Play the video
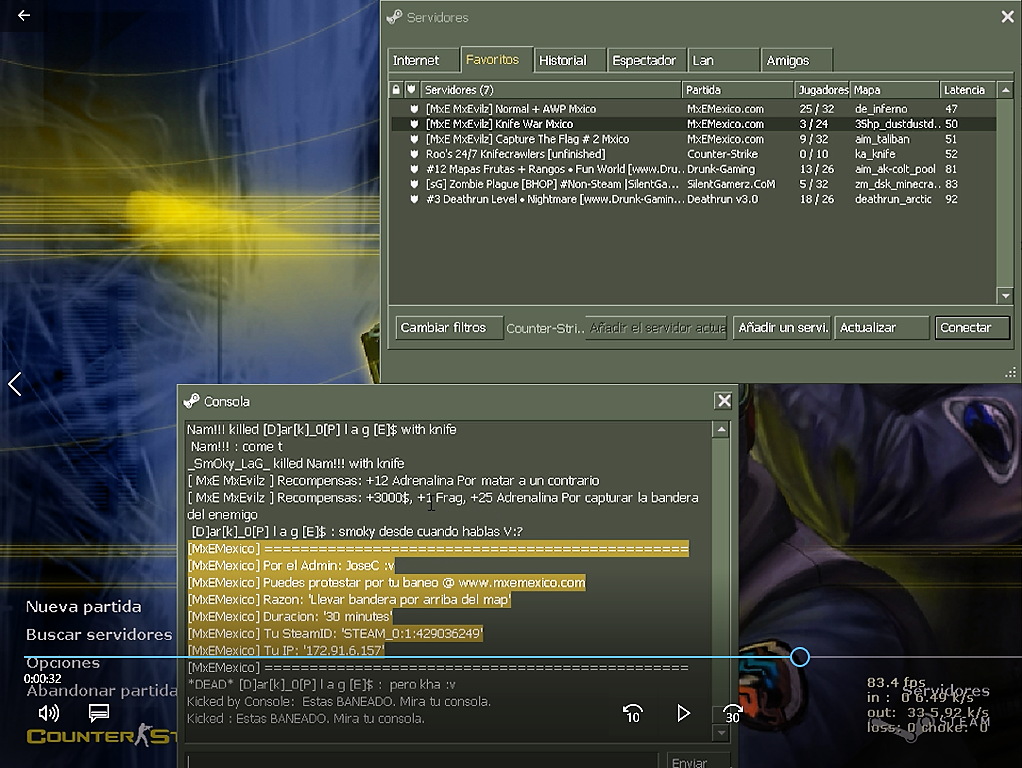This screenshot has height=768, width=1022. coord(683,713)
